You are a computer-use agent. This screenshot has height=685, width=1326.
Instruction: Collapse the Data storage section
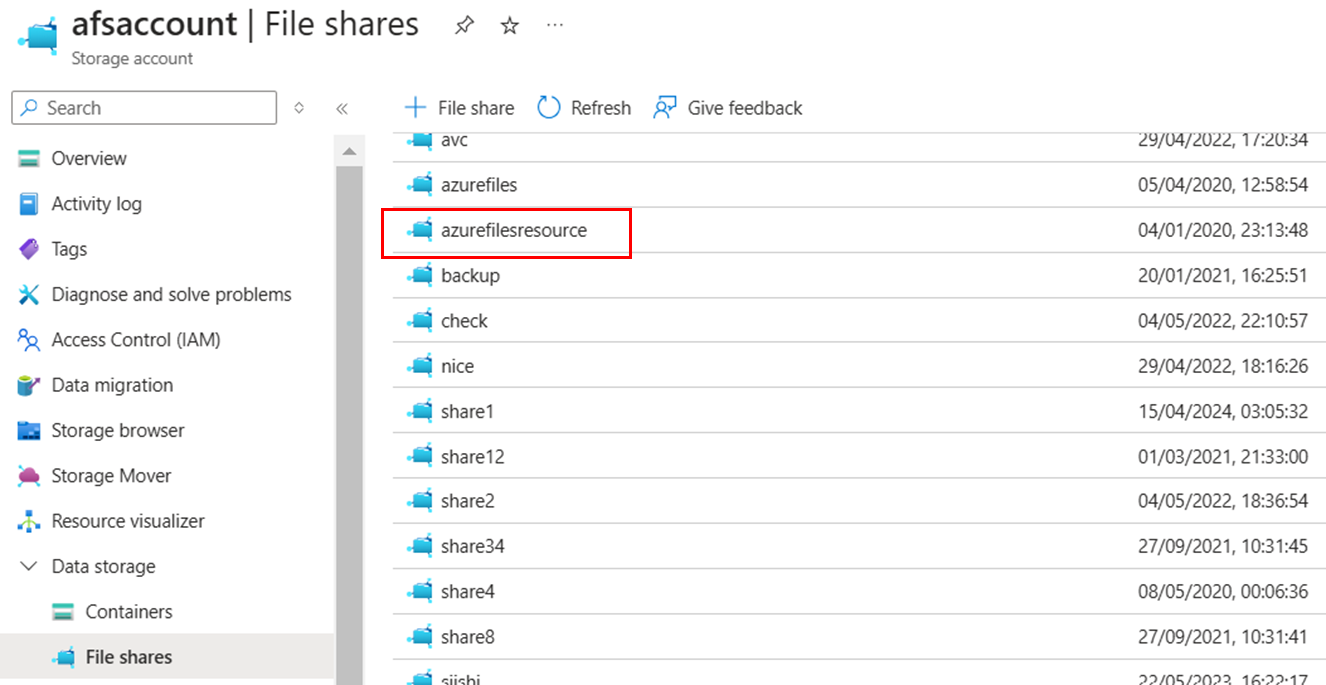click(x=28, y=566)
